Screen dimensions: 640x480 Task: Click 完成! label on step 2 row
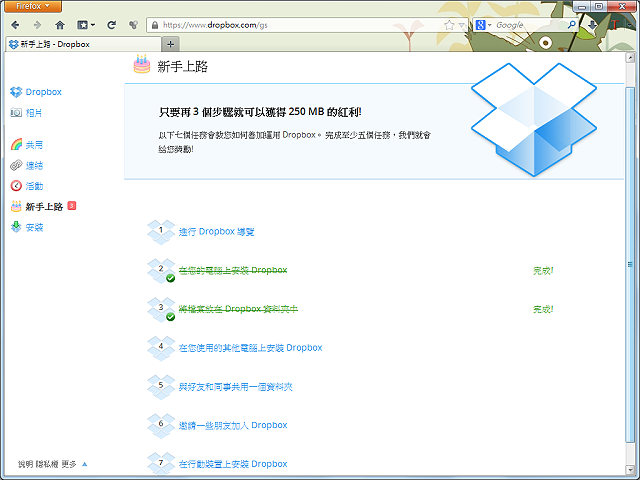click(543, 271)
